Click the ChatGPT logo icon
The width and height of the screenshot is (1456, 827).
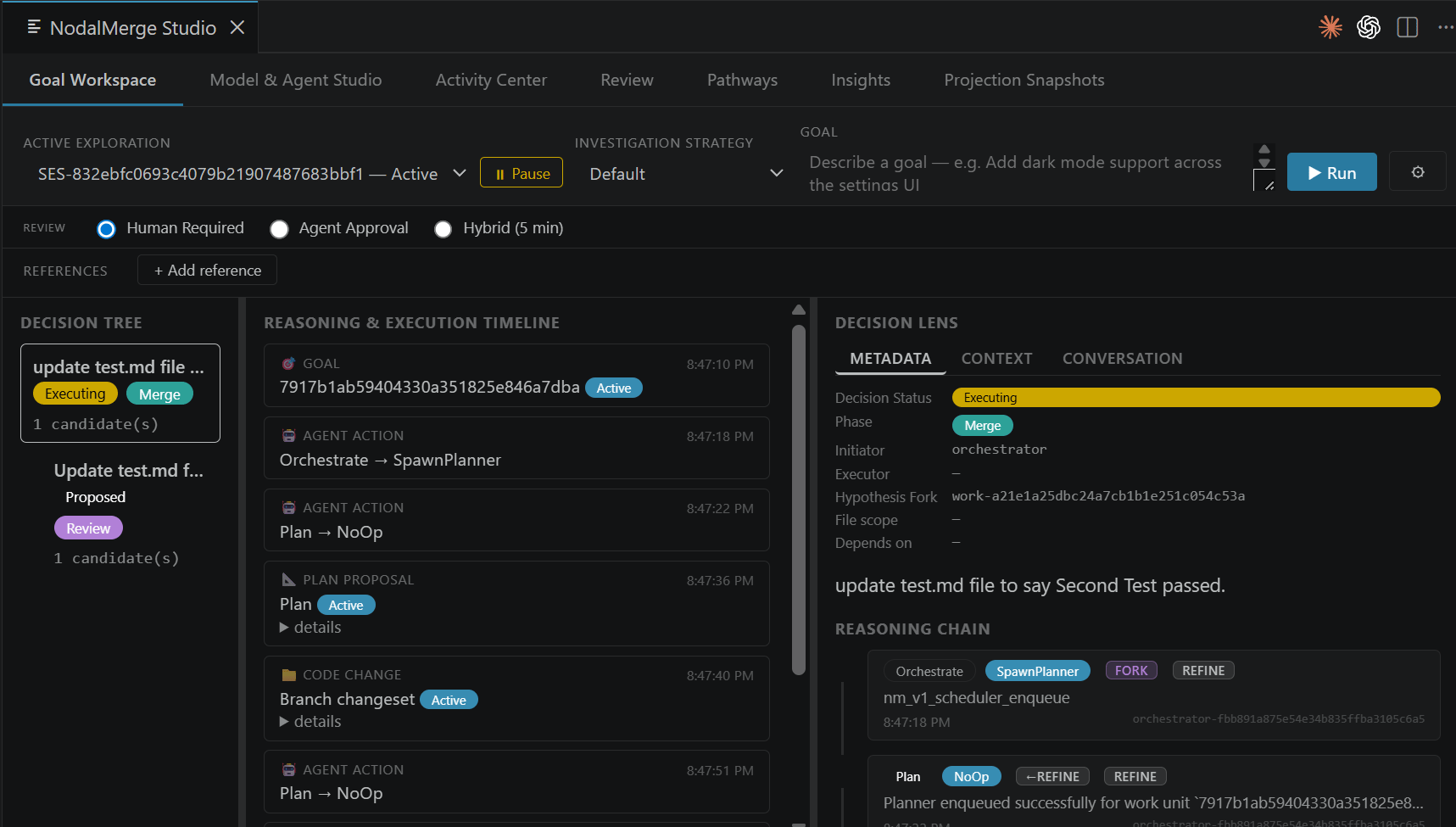click(x=1369, y=27)
